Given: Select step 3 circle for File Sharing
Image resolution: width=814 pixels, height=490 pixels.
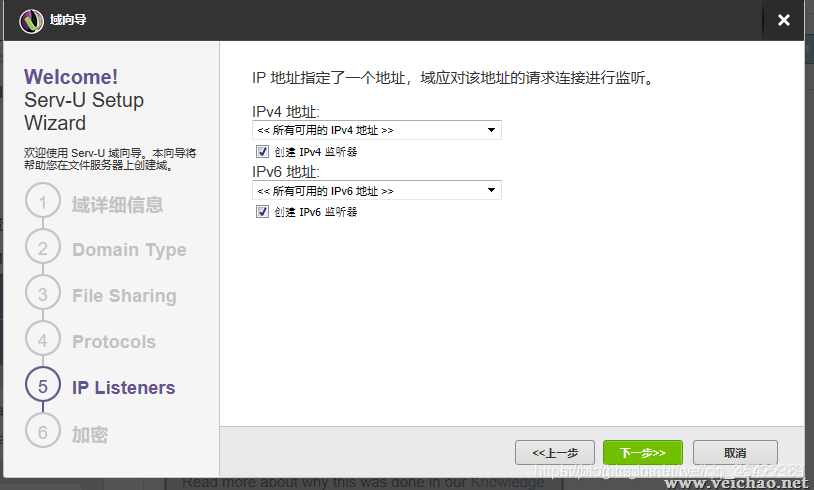Looking at the screenshot, I should pyautogui.click(x=43, y=293).
